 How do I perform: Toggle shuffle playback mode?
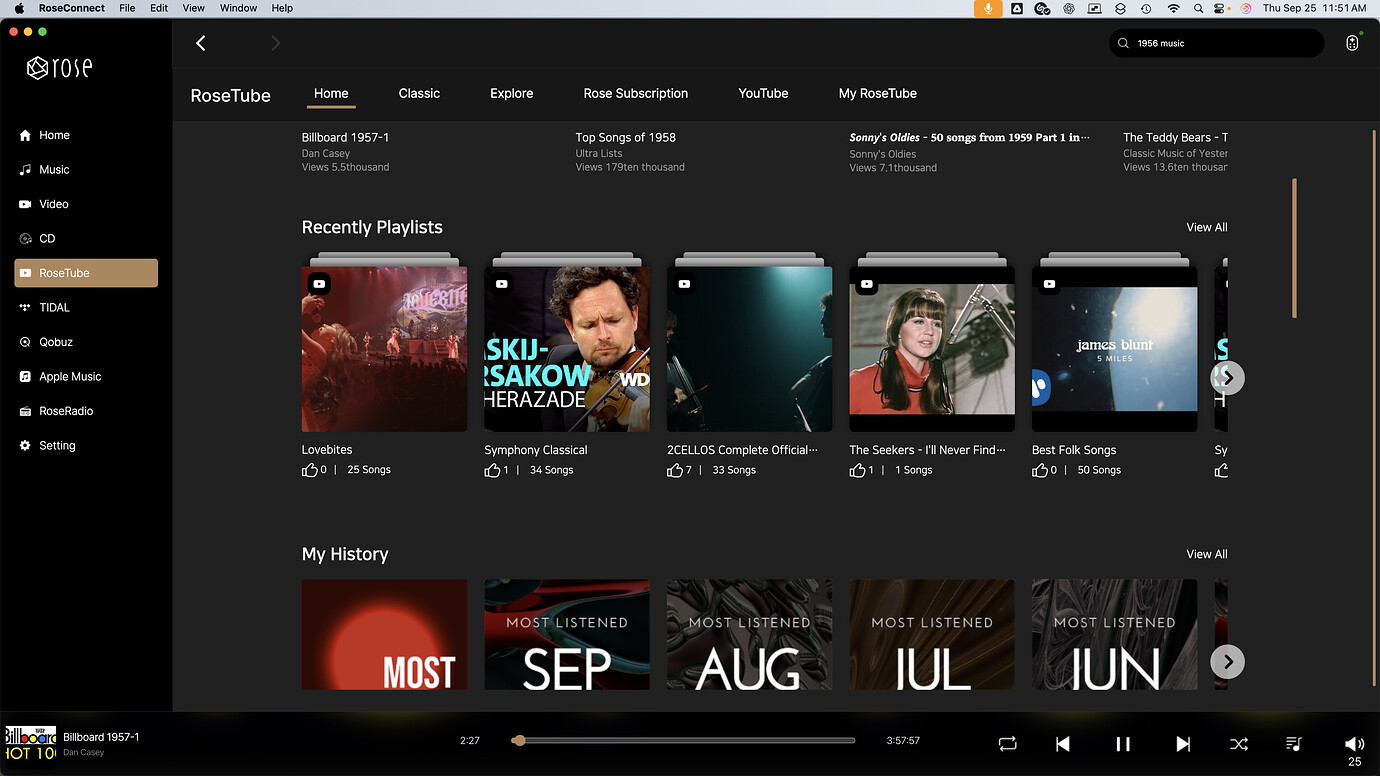click(1238, 744)
